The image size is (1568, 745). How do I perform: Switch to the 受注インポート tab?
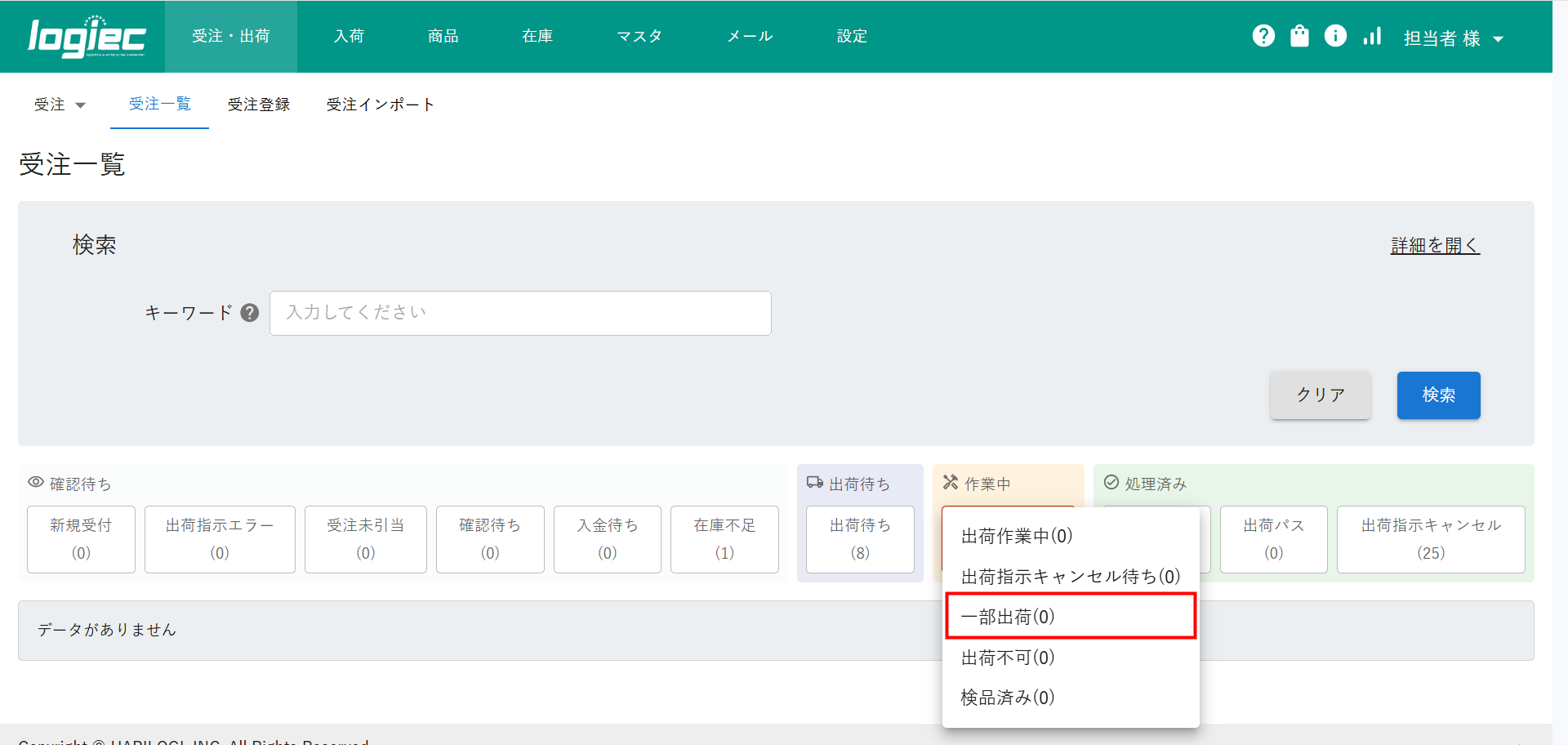[x=380, y=105]
